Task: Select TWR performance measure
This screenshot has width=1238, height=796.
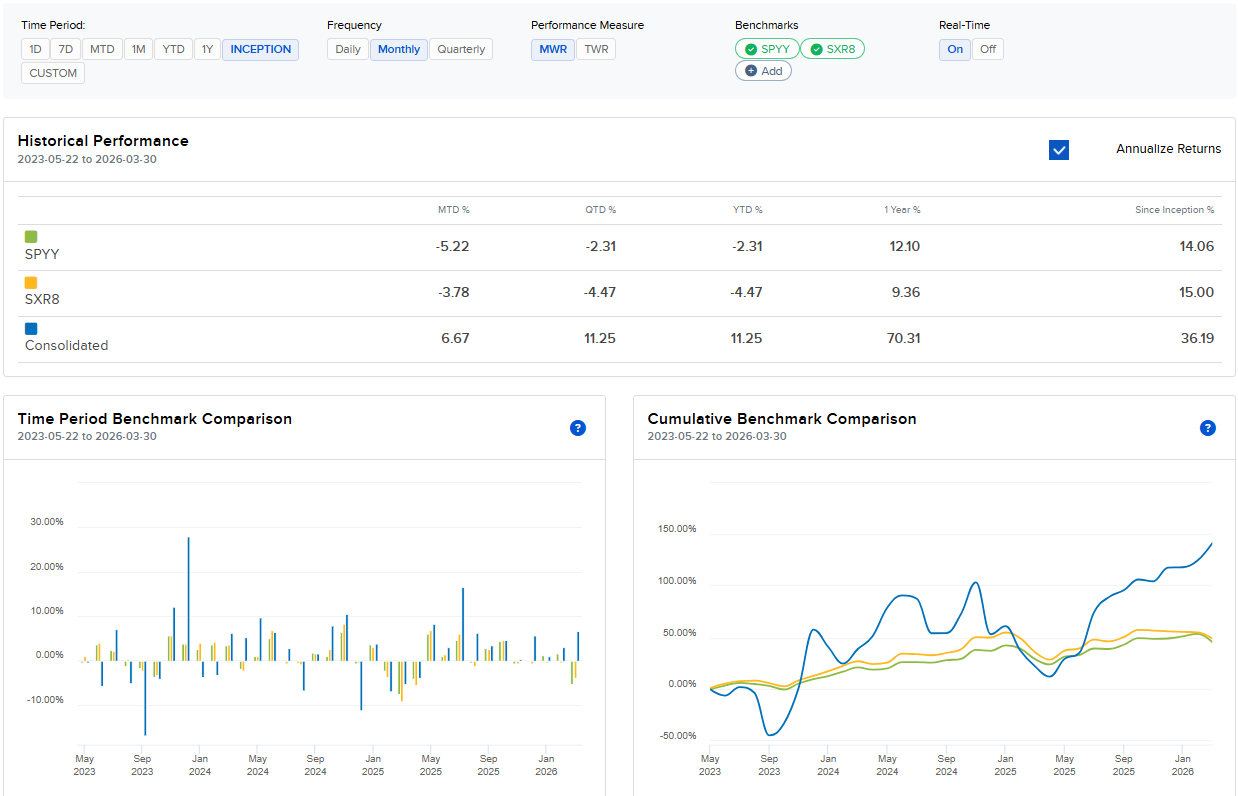Action: (x=596, y=49)
